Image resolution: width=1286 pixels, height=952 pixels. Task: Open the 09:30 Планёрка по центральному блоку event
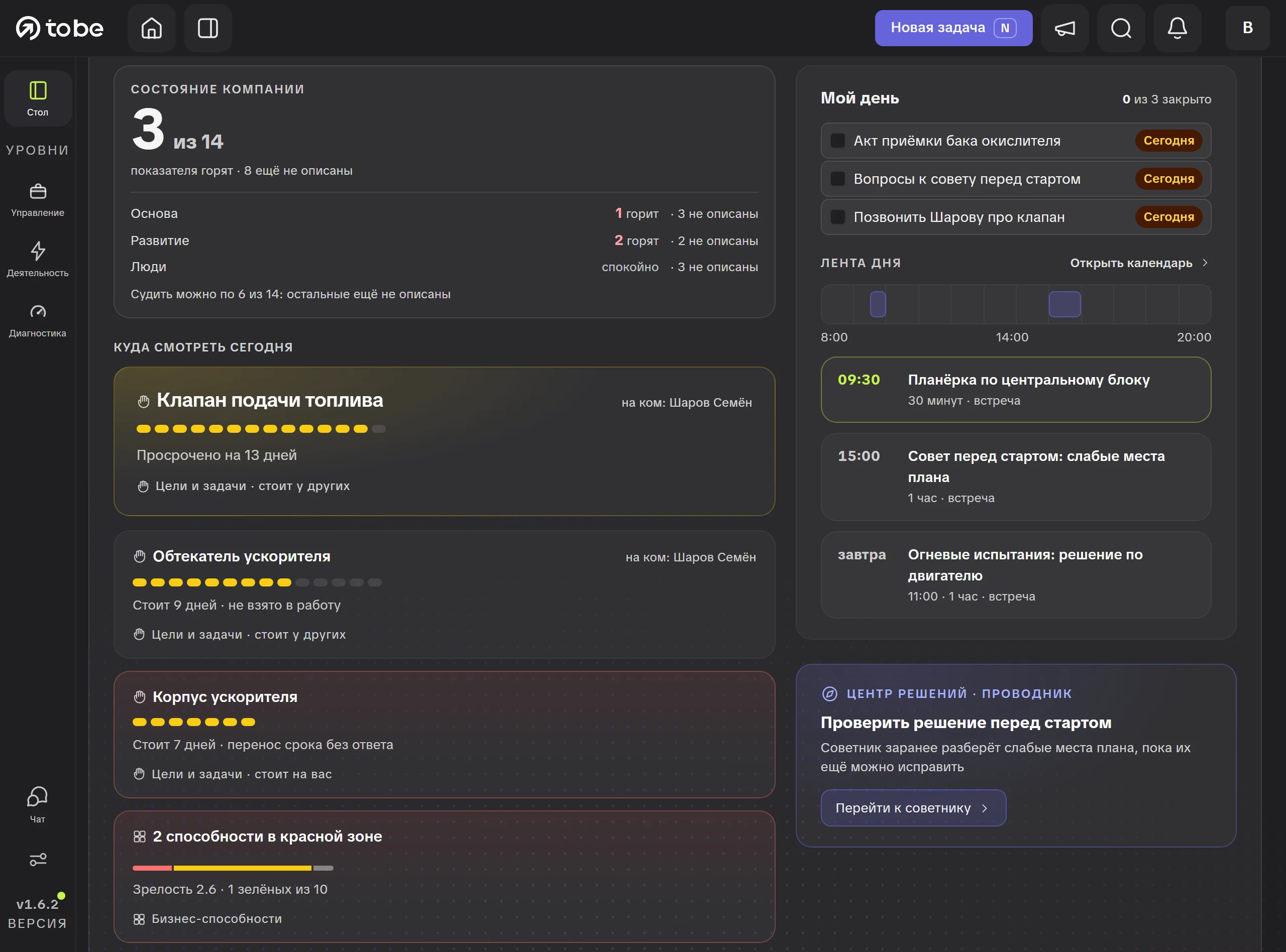coord(1016,390)
